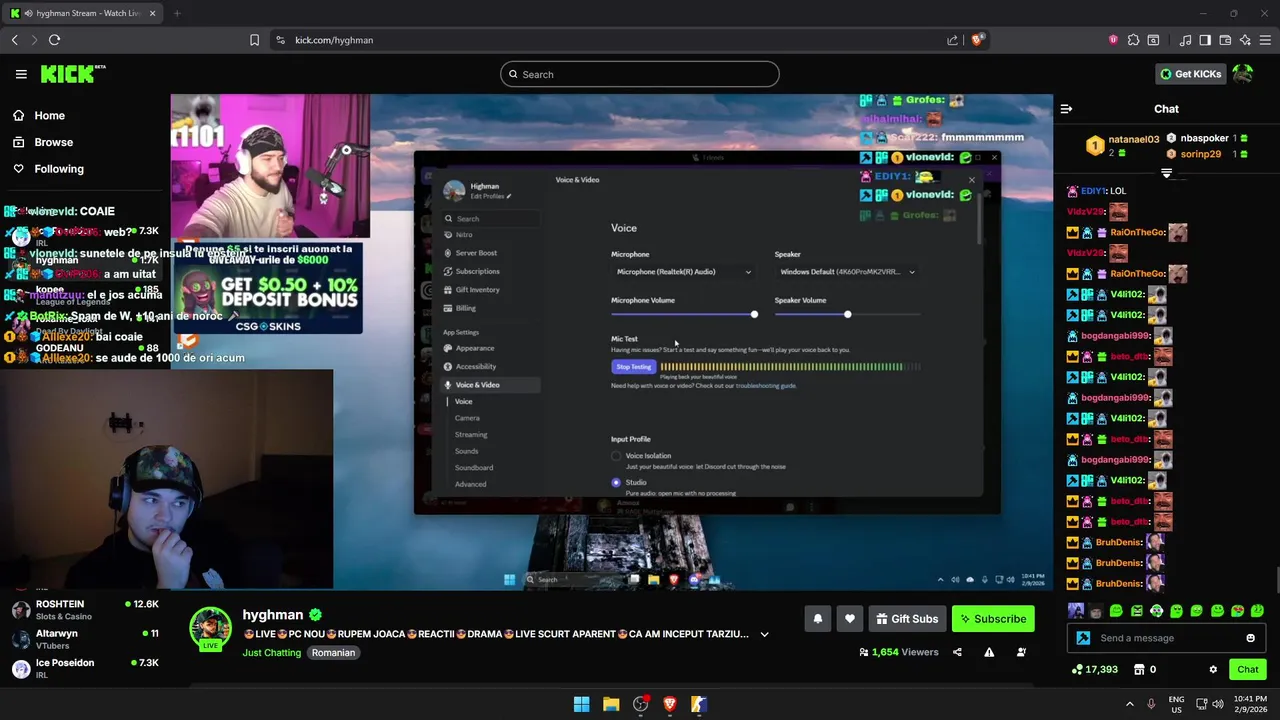Image resolution: width=1280 pixels, height=720 pixels.
Task: Collapse chat with arrow icon beside Chat header
Action: click(1066, 109)
